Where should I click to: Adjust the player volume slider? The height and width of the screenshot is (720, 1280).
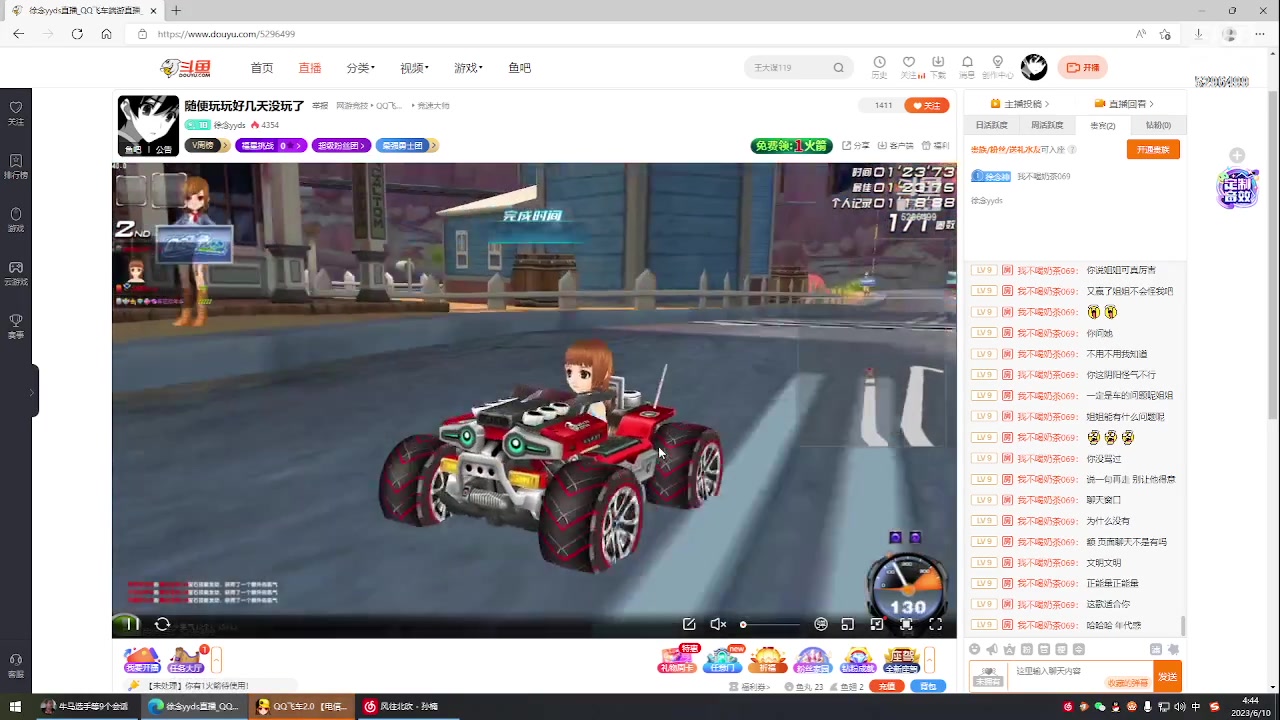(770, 624)
